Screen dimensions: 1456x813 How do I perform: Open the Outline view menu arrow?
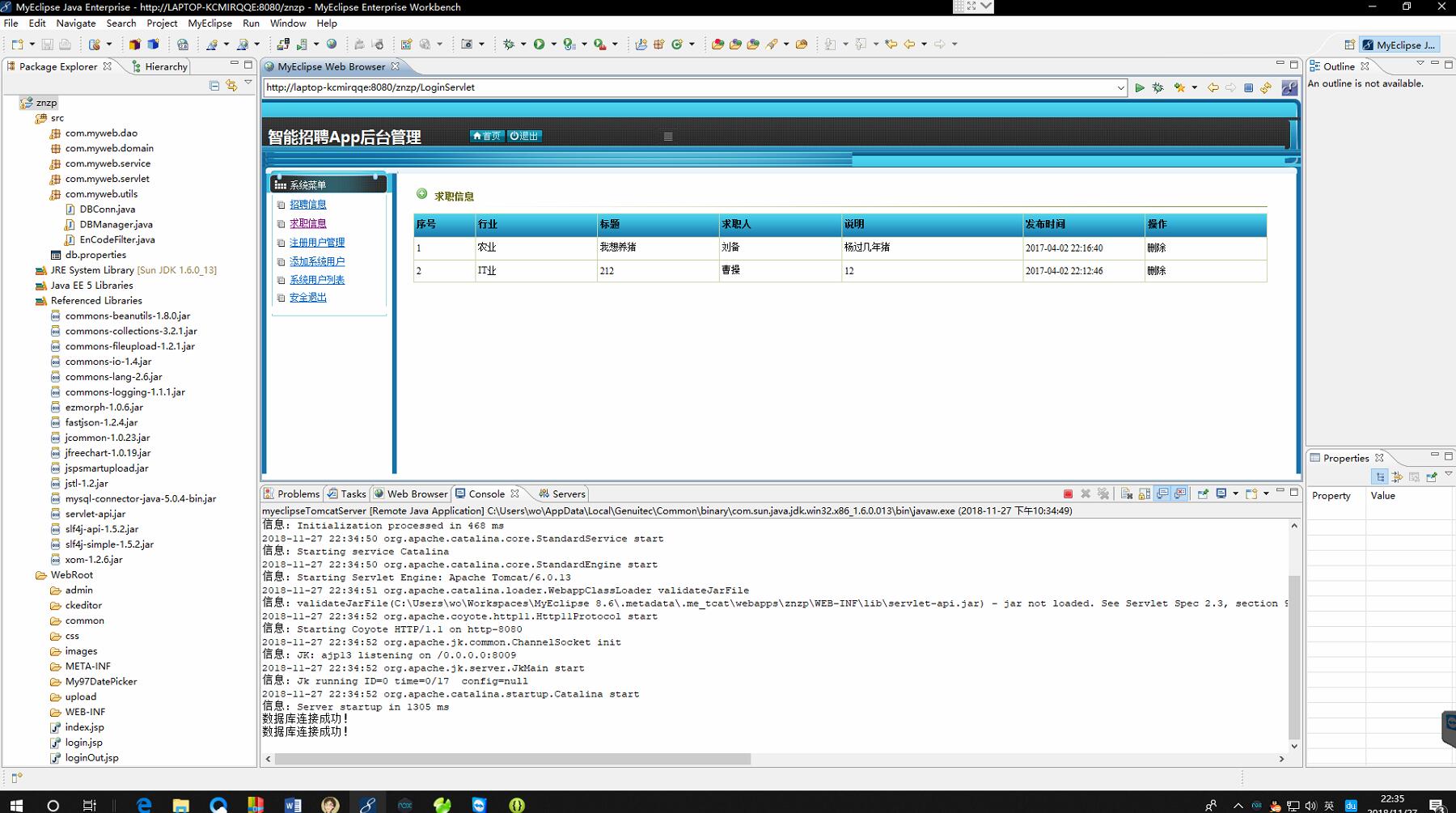pos(1420,63)
